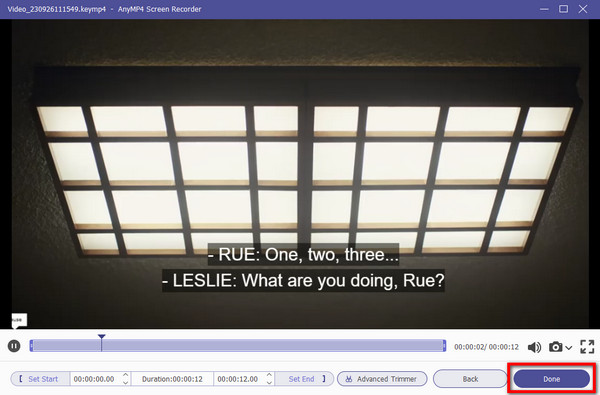This screenshot has height=395, width=600.
Task: Pause the video playback
Action: point(14,346)
